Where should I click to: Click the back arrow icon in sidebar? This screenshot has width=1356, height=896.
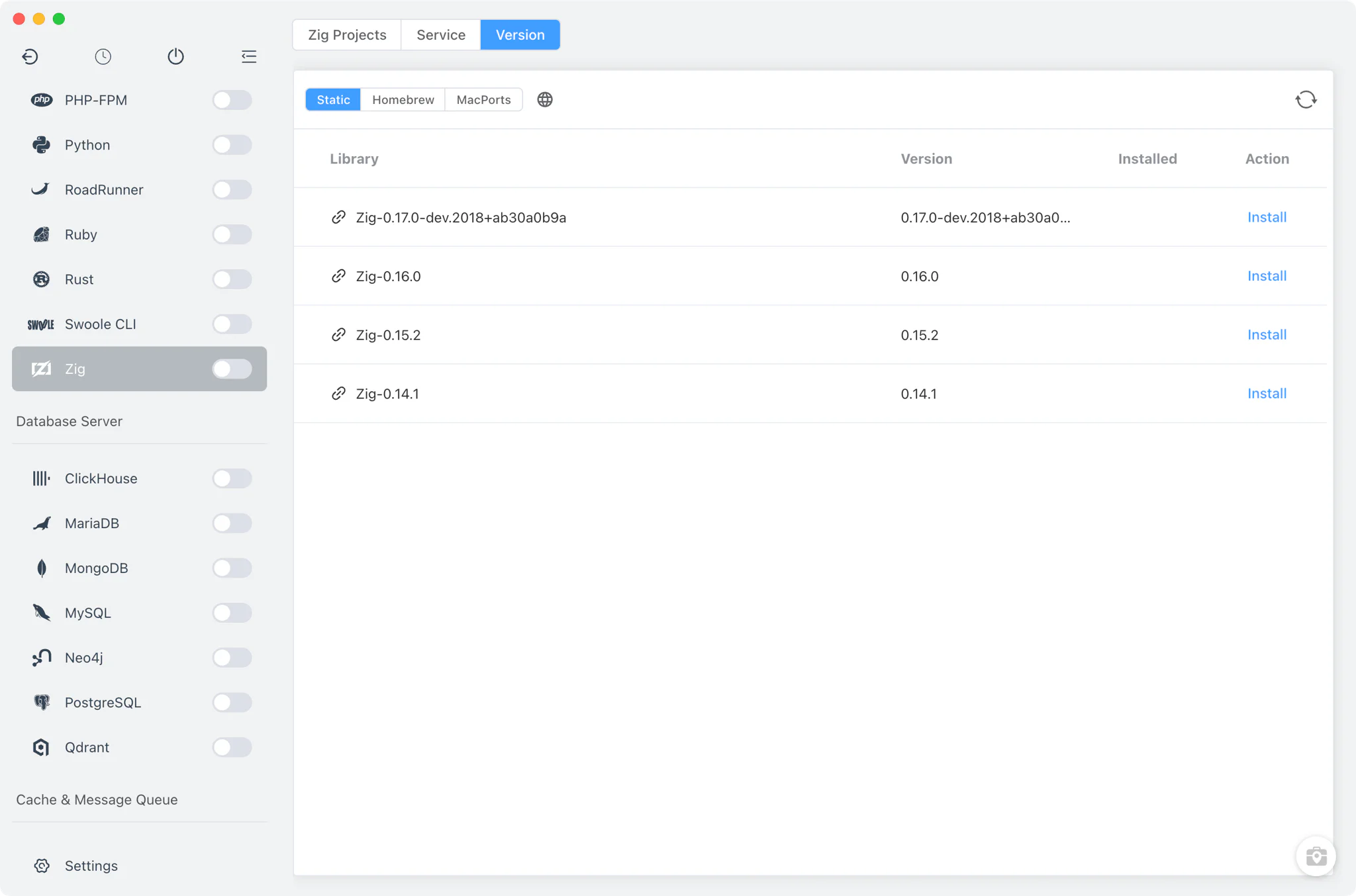click(x=30, y=56)
